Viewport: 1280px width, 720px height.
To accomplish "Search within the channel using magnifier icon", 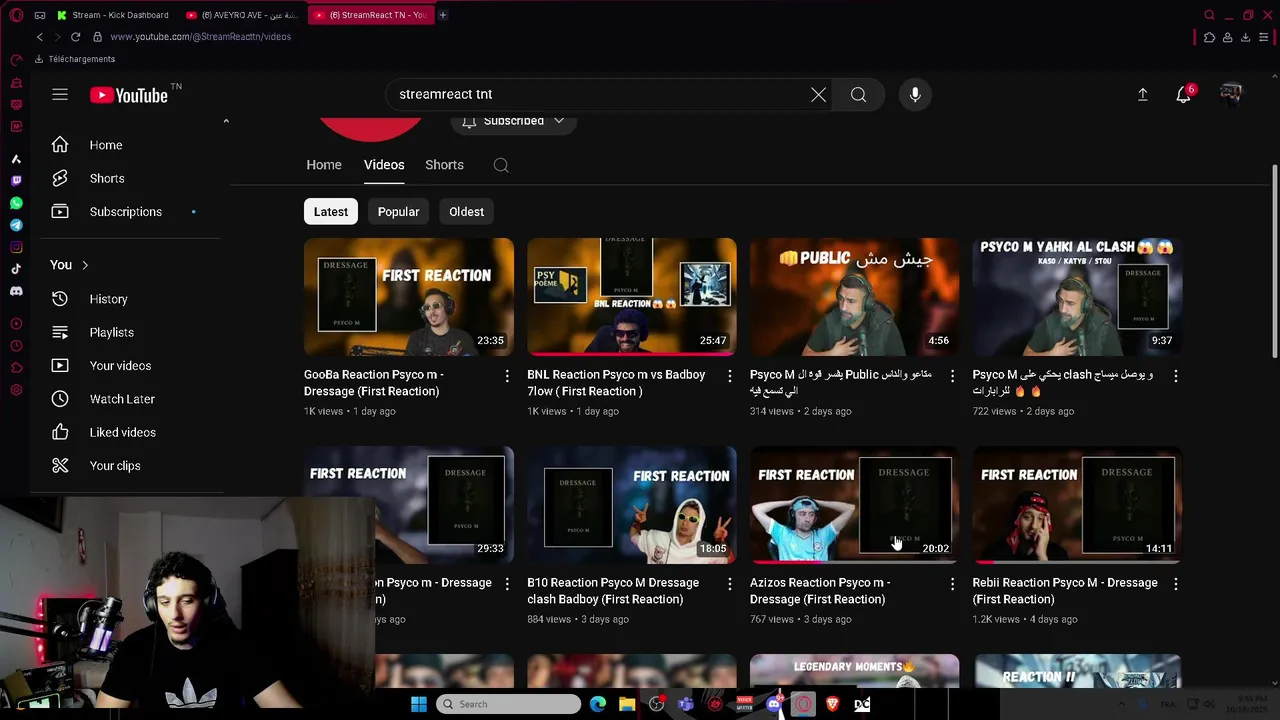I will pos(501,165).
